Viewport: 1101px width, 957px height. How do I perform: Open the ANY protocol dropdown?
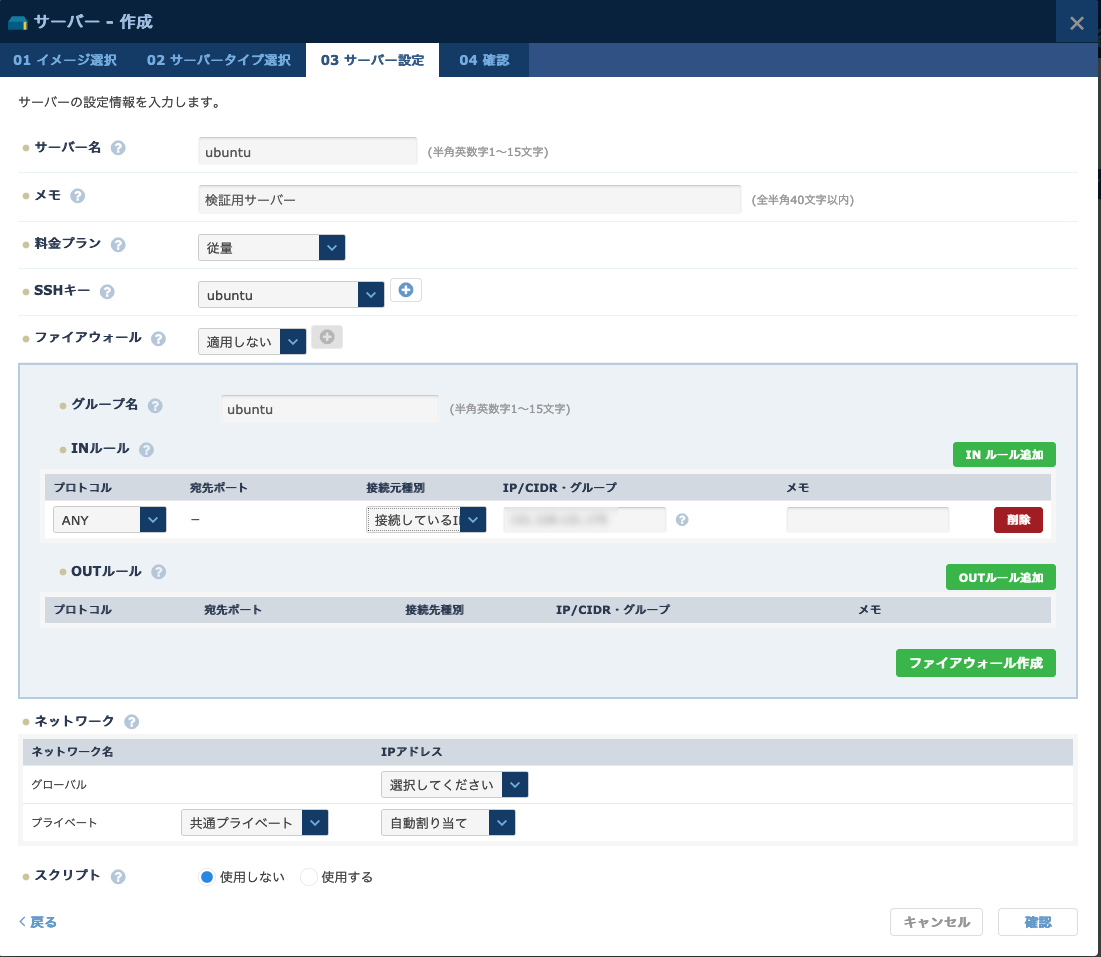coord(109,520)
